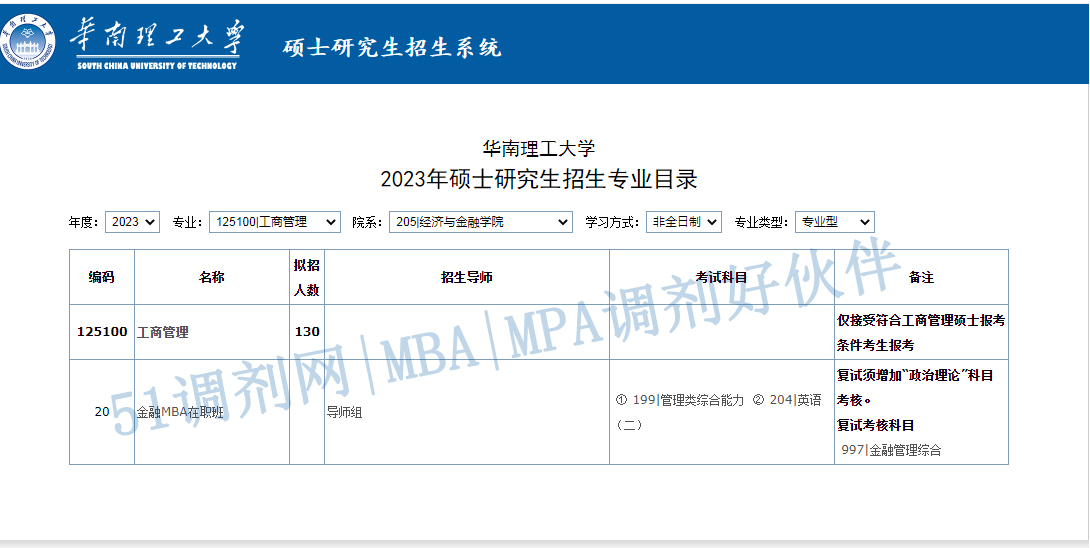Open the 年度 2023 dropdown
Image resolution: width=1090 pixels, height=548 pixels.
coord(133,222)
